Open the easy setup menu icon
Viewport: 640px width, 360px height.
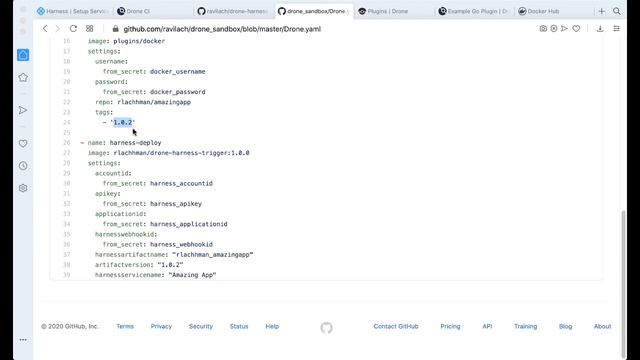coord(616,29)
